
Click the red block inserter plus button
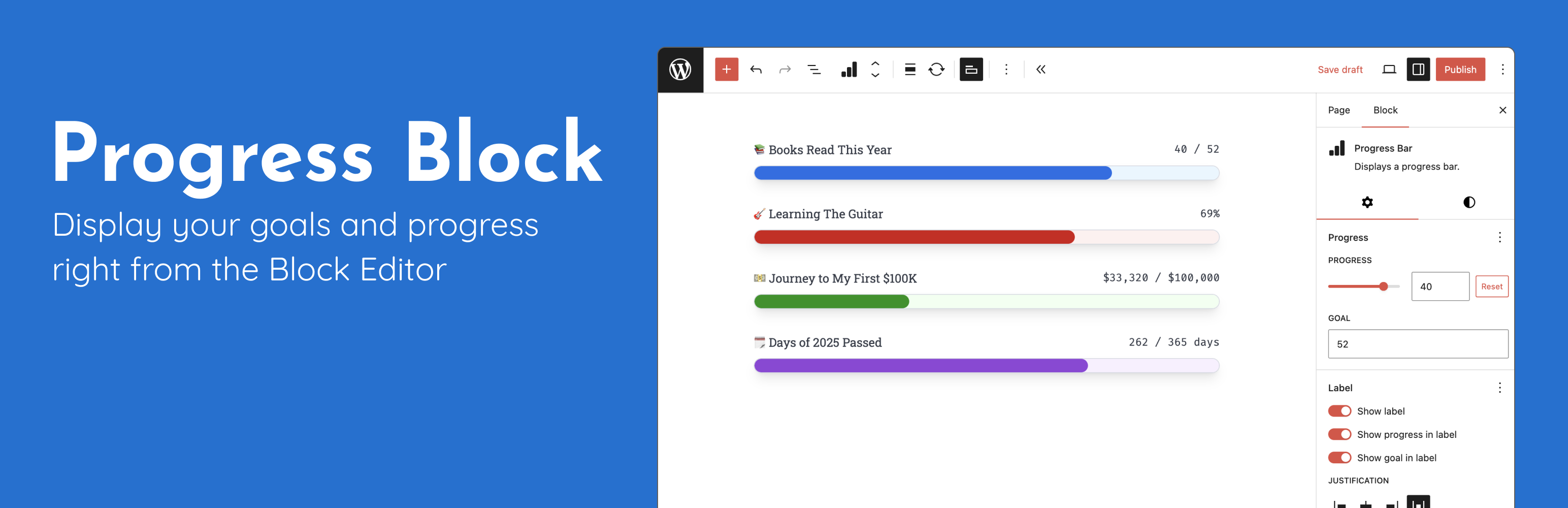click(726, 70)
